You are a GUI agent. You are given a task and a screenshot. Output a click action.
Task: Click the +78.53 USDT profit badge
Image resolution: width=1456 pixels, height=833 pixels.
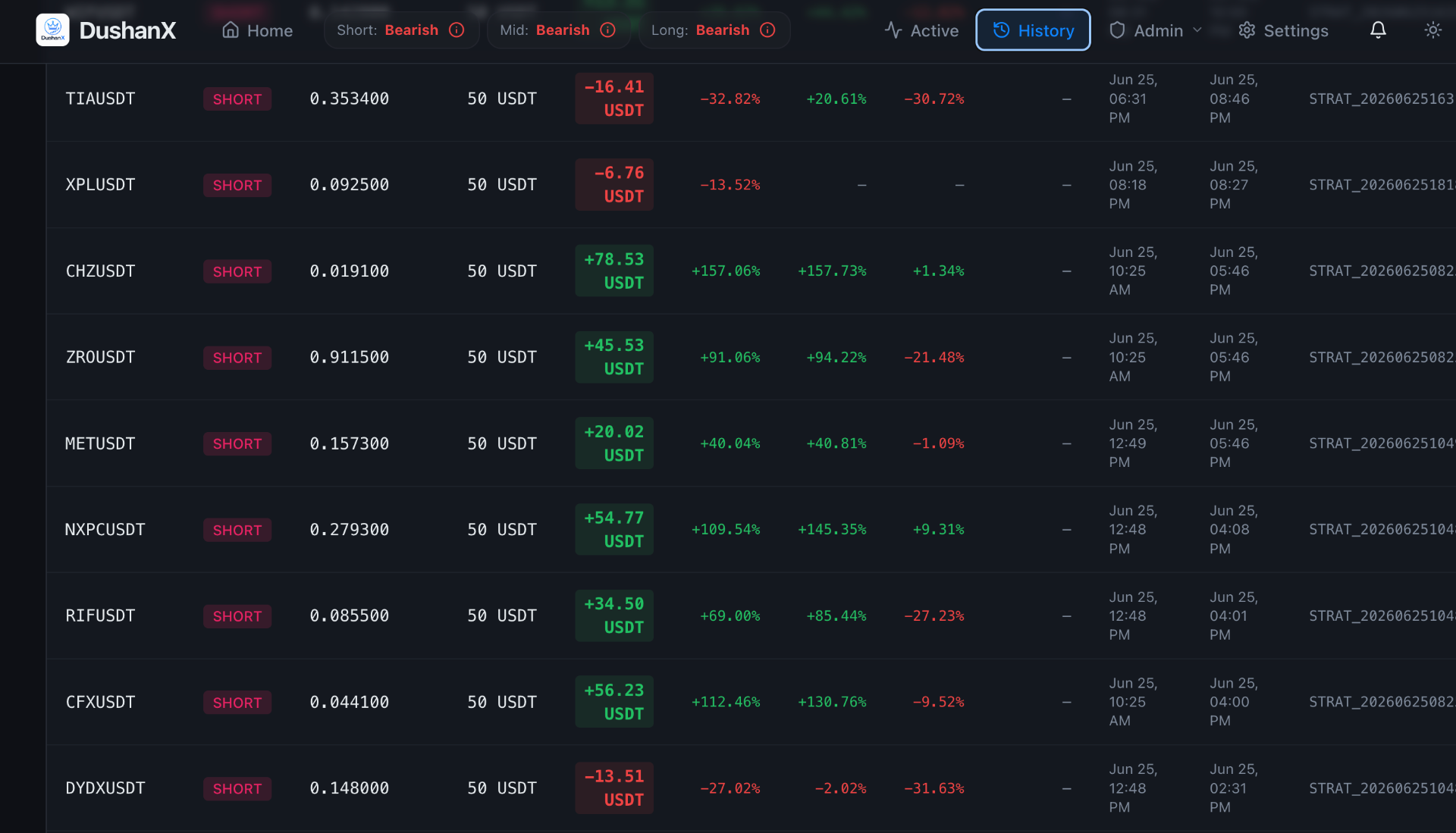(614, 271)
